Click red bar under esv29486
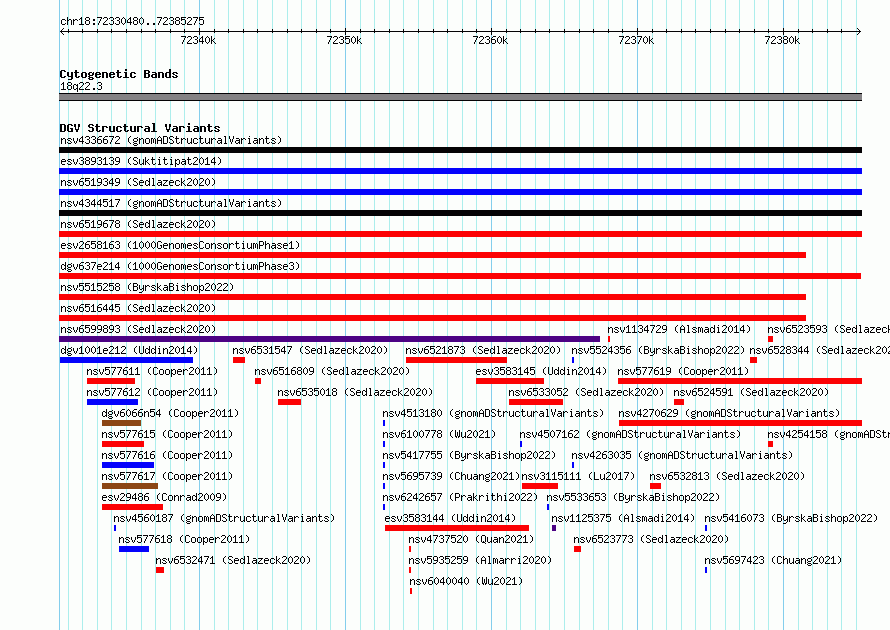 point(132,507)
